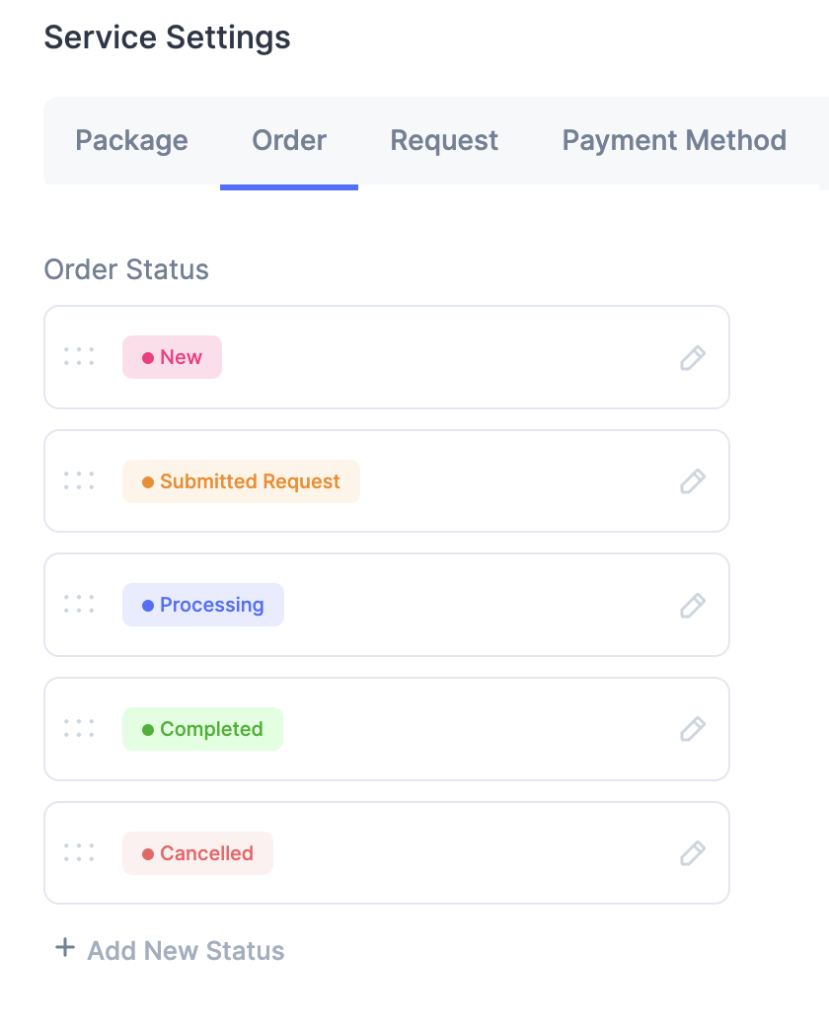Click the drag handle beside Completed status
This screenshot has width=829, height=1024.
(79, 729)
